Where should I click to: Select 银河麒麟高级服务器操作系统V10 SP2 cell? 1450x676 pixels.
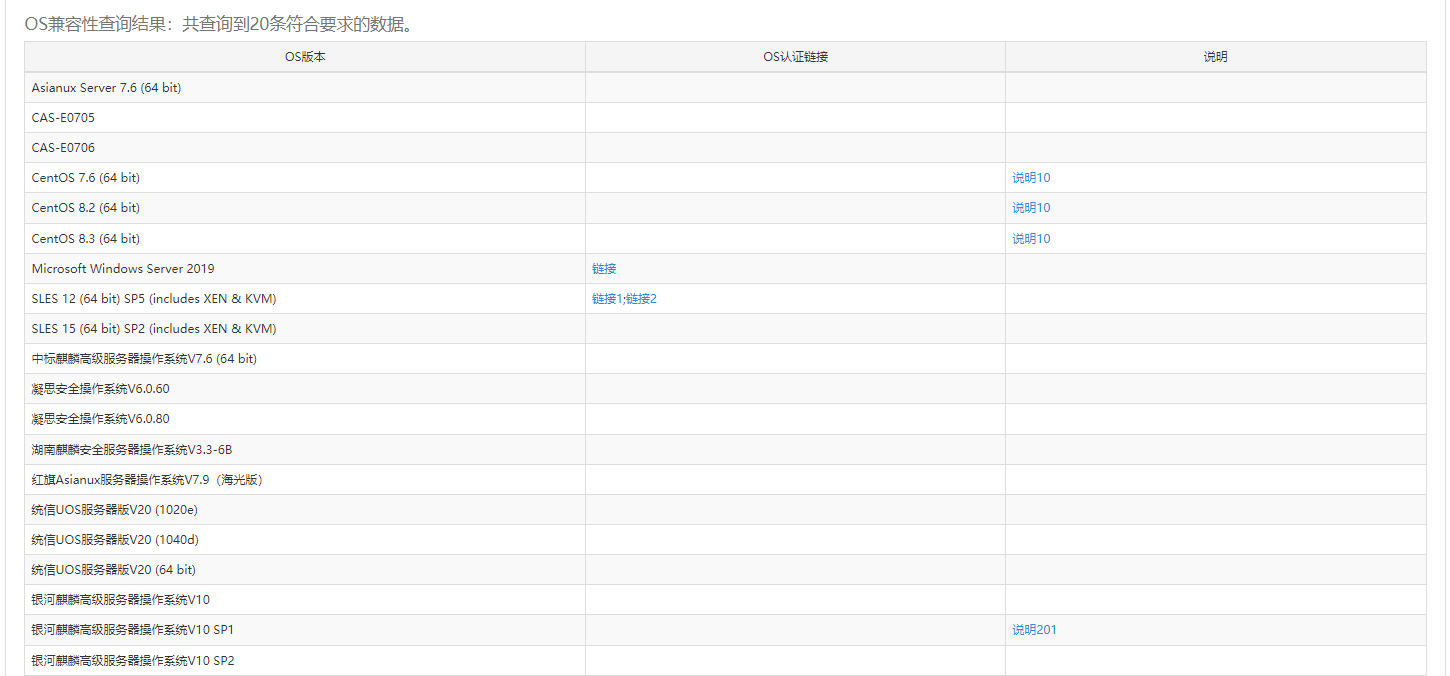pyautogui.click(x=305, y=661)
